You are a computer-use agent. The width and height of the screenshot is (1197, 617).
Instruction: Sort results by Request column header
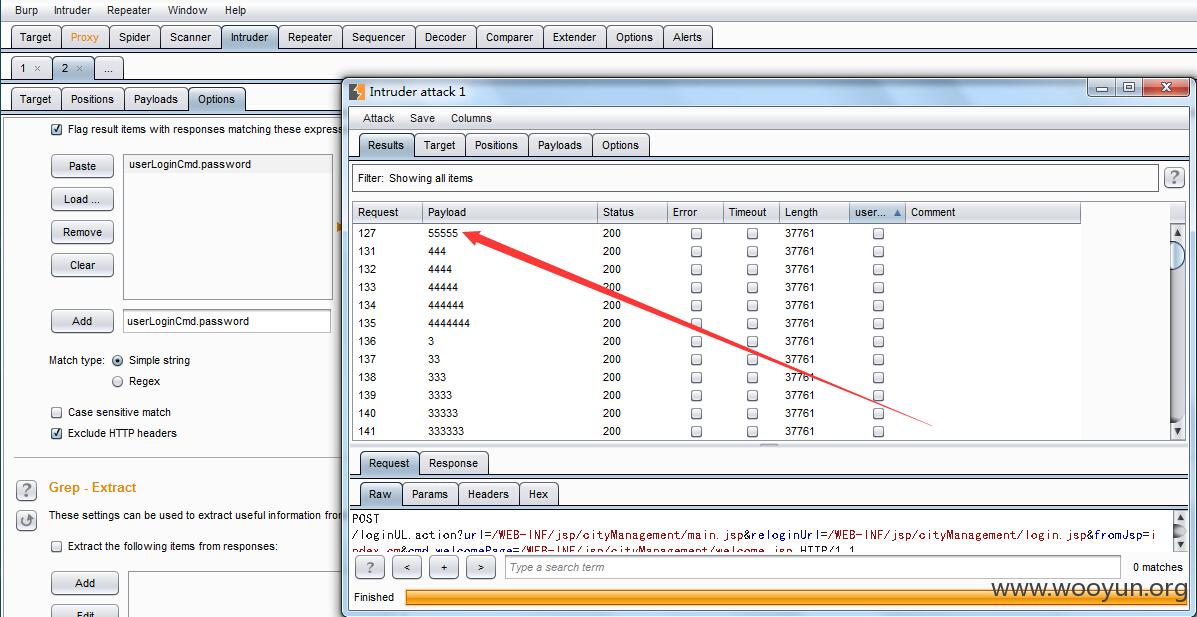pos(387,212)
